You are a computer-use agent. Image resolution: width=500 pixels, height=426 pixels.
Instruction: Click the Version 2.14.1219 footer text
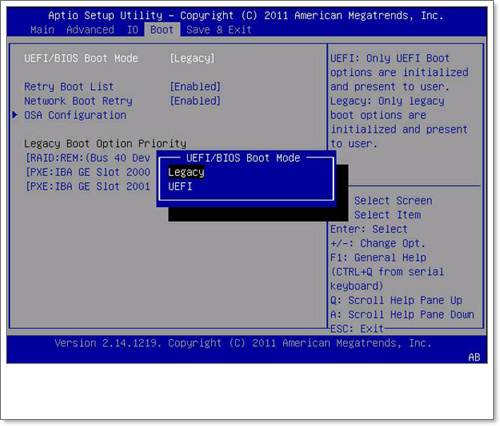[243, 343]
